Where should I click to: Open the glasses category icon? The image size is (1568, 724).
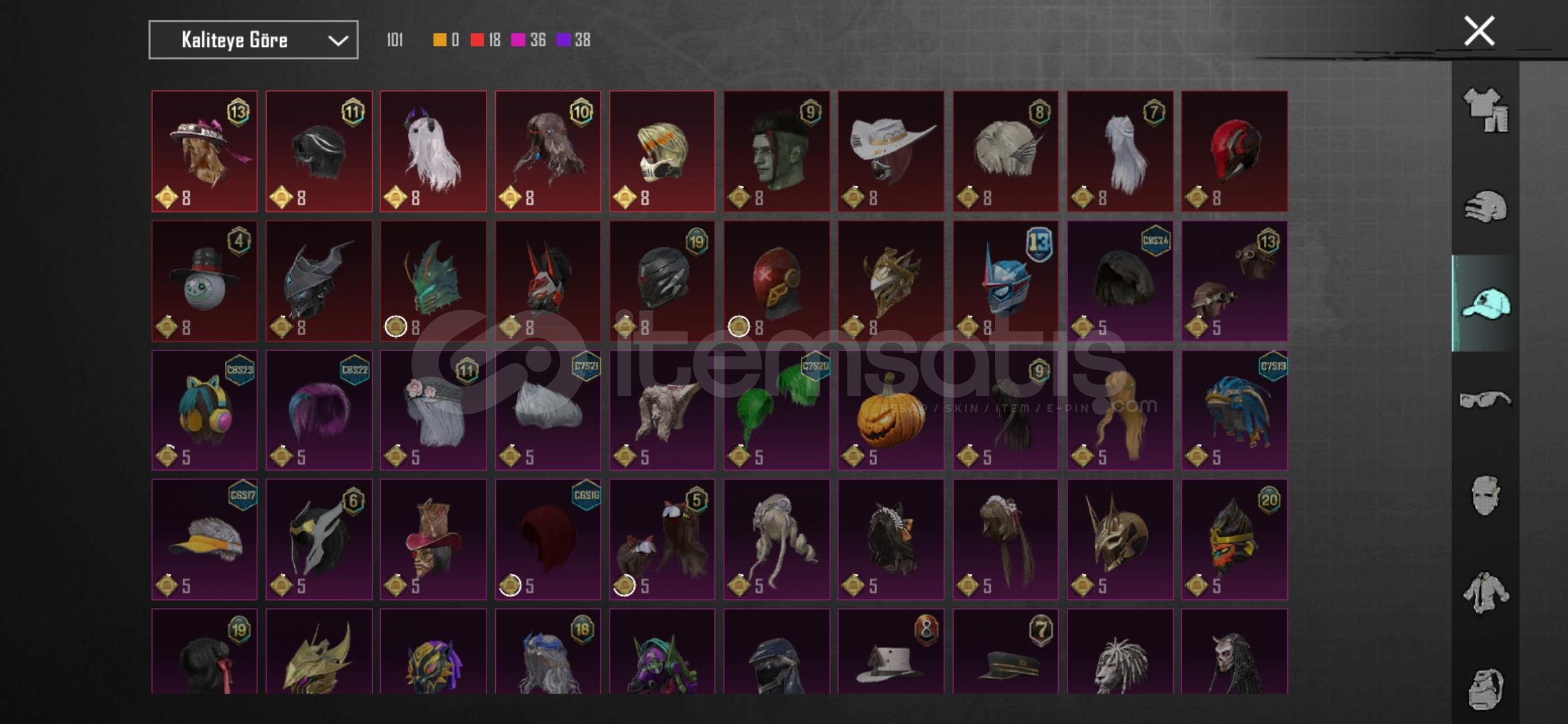[1485, 400]
